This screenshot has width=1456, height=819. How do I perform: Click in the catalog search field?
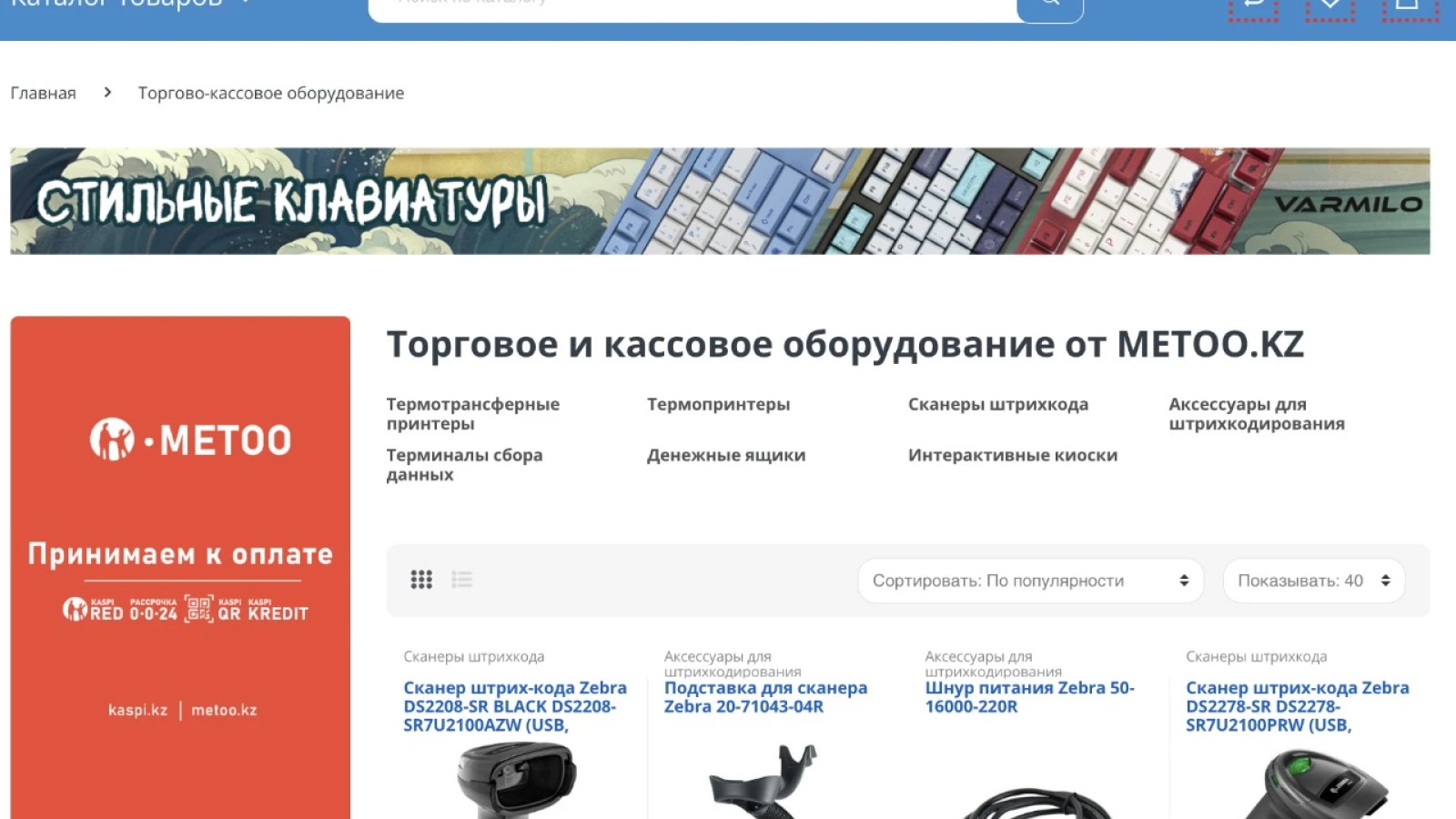(x=693, y=7)
